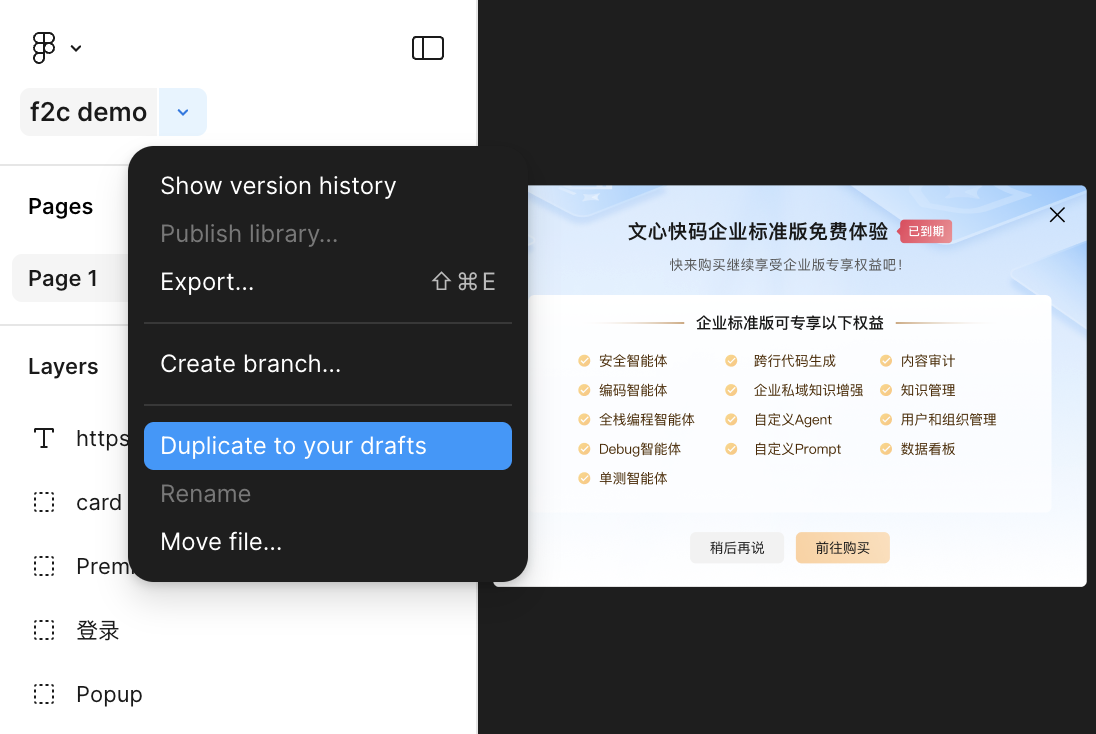The height and width of the screenshot is (734, 1096).
Task: Click the check icon beside 企业私域知识增强
Action: [731, 390]
